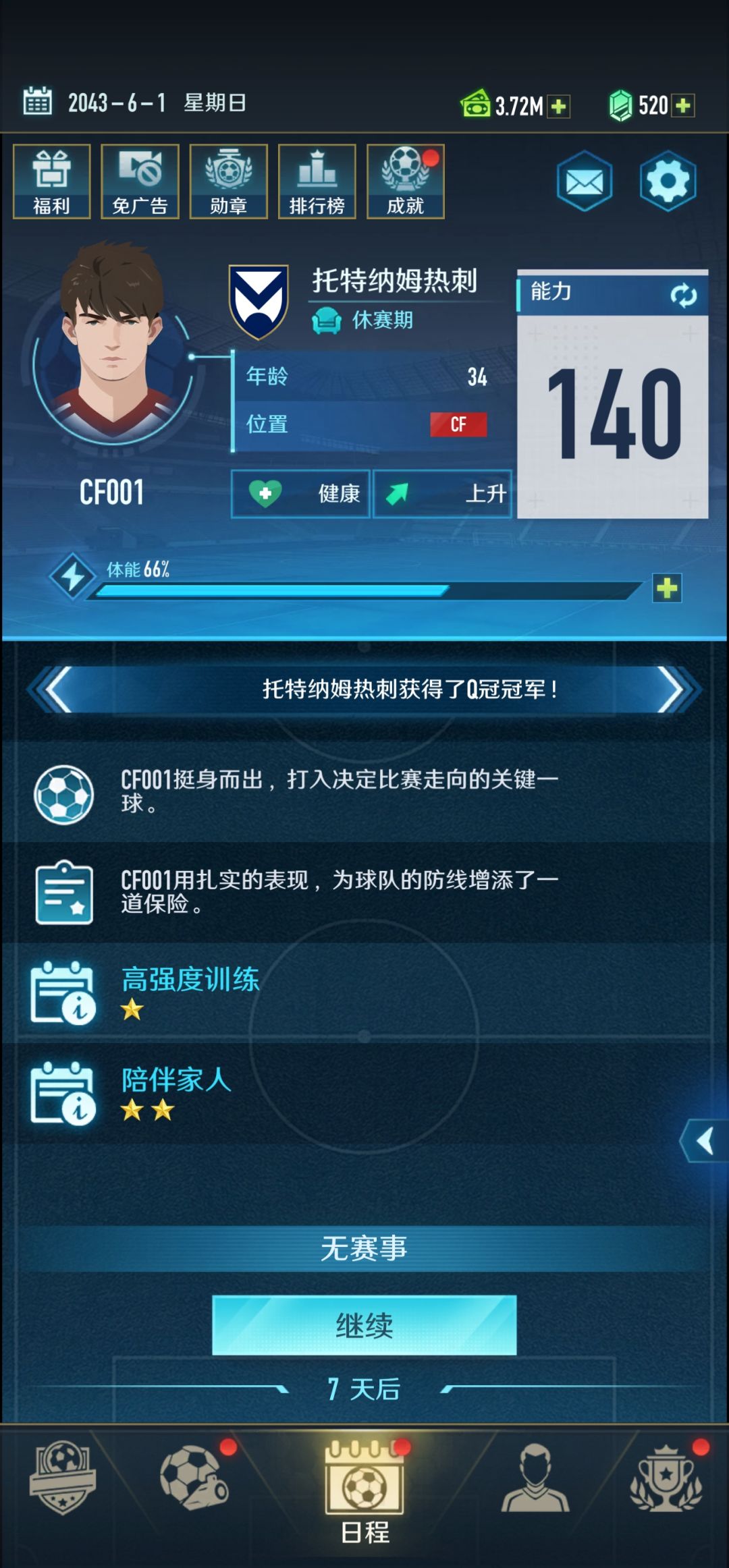Open the 排行榜 leaderboard icon
729x1568 pixels.
point(317,181)
